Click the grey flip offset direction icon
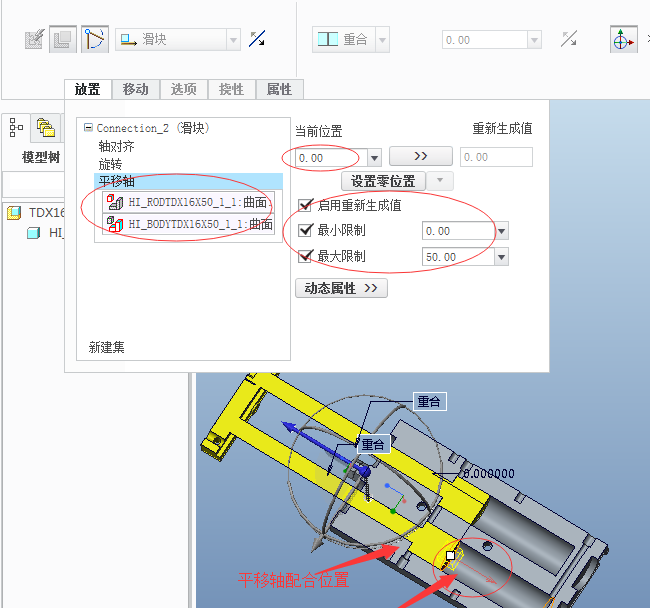 click(569, 39)
